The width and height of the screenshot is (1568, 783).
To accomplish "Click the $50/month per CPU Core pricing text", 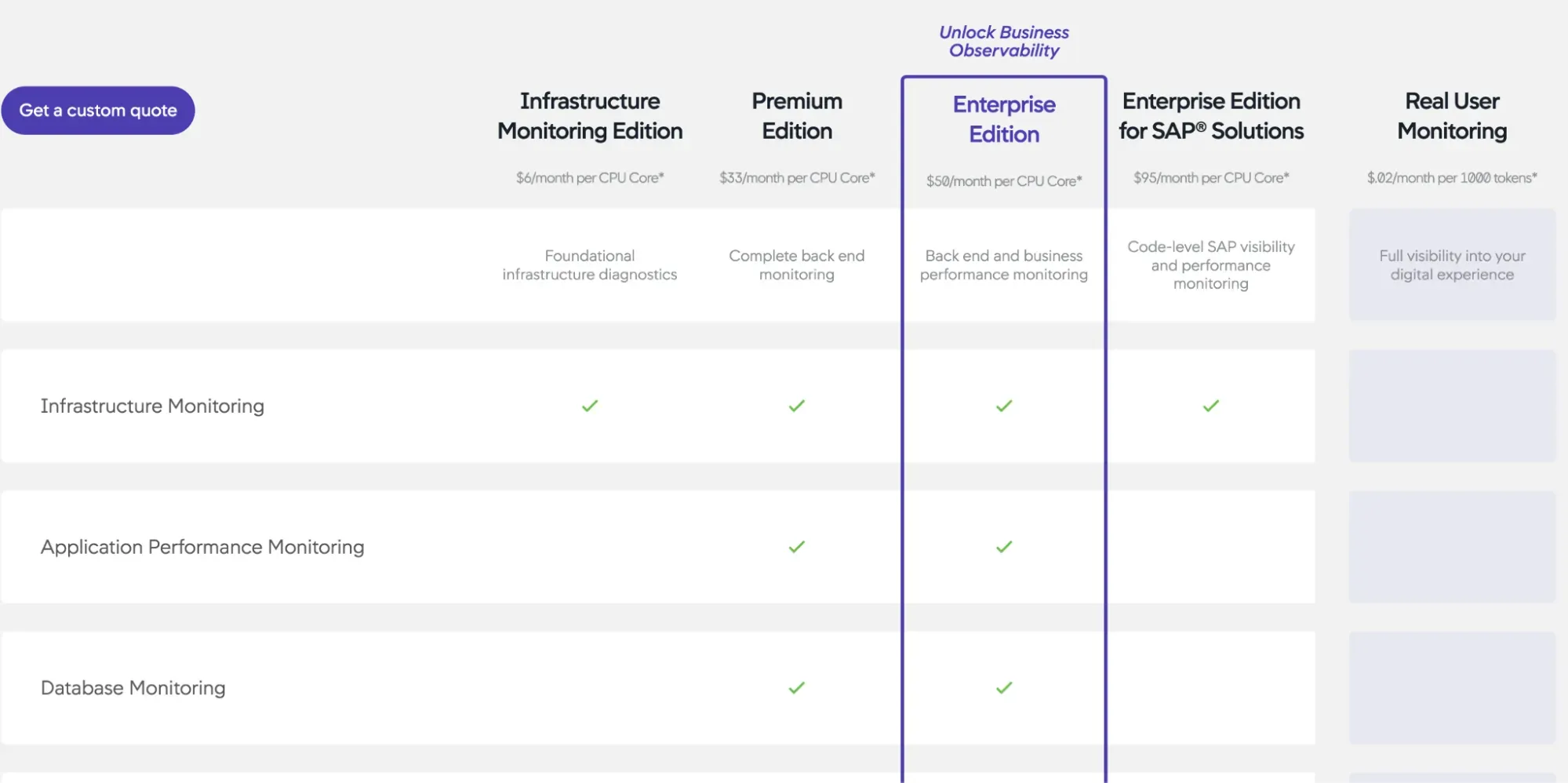I will [1003, 180].
